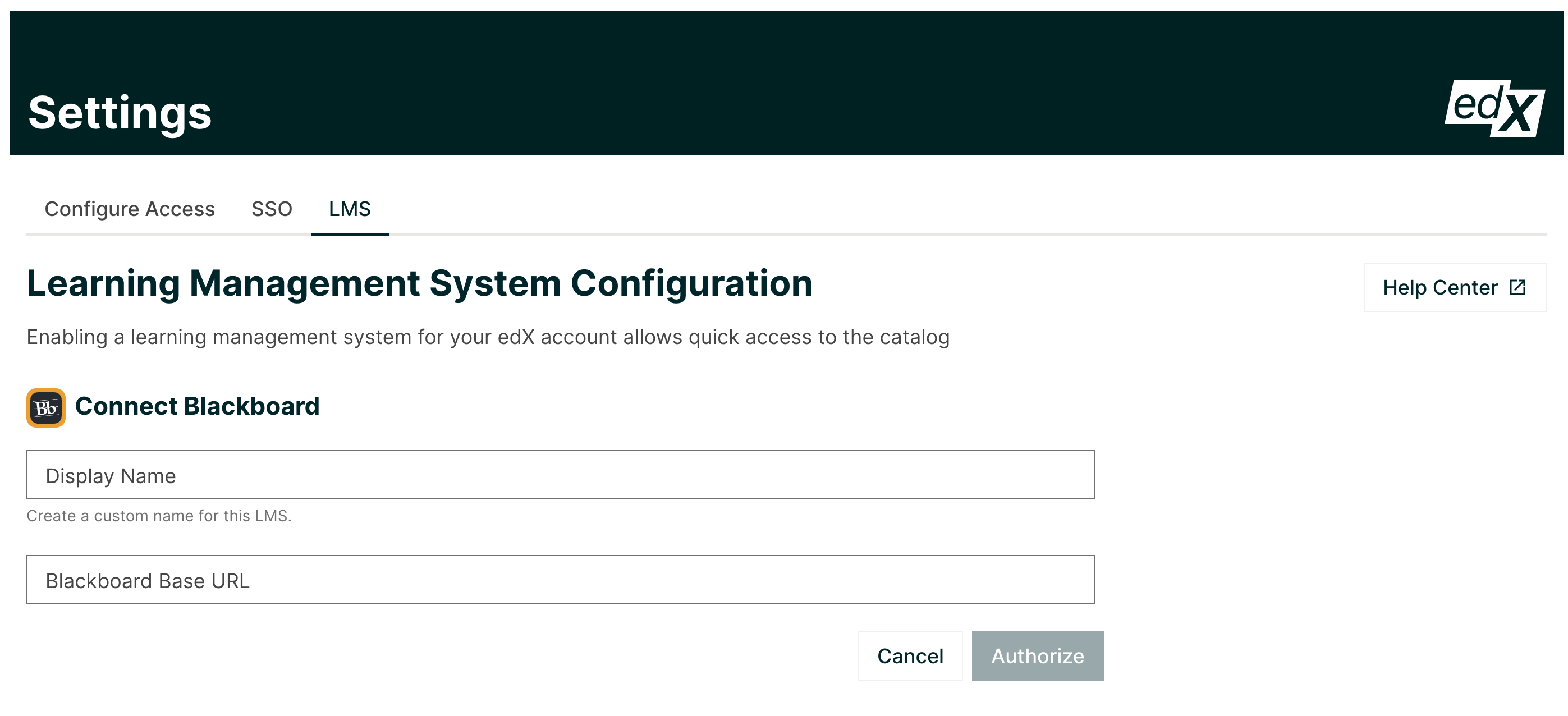The width and height of the screenshot is (1568, 716).
Task: Click the Settings page title
Action: [x=122, y=113]
